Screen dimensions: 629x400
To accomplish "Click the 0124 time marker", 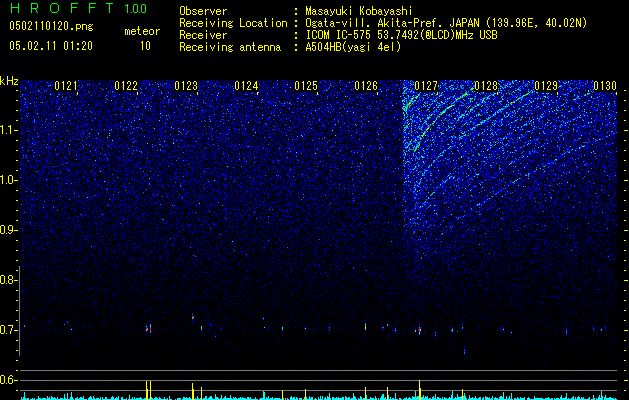I will (246, 86).
